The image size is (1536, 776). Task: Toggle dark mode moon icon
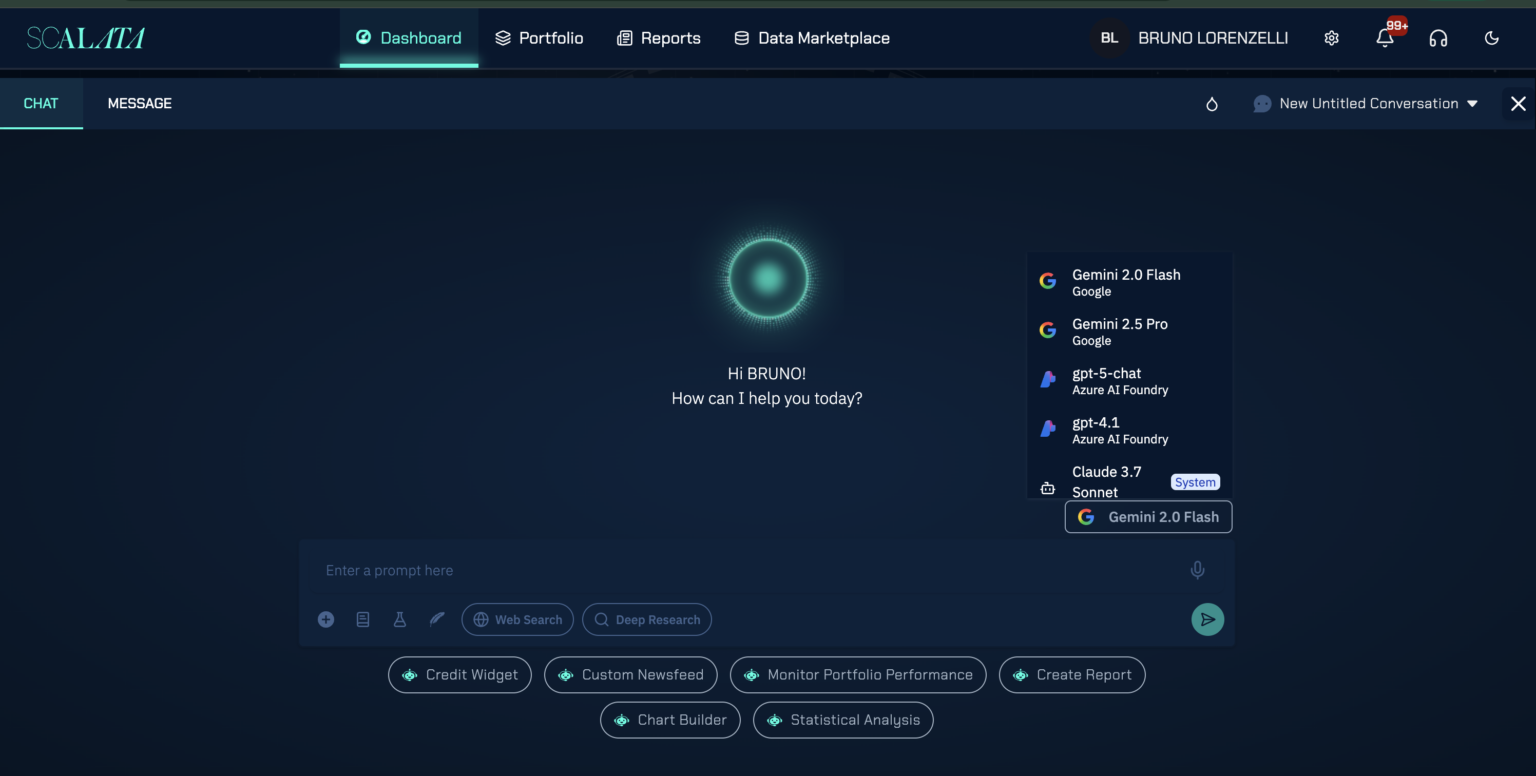point(1491,38)
